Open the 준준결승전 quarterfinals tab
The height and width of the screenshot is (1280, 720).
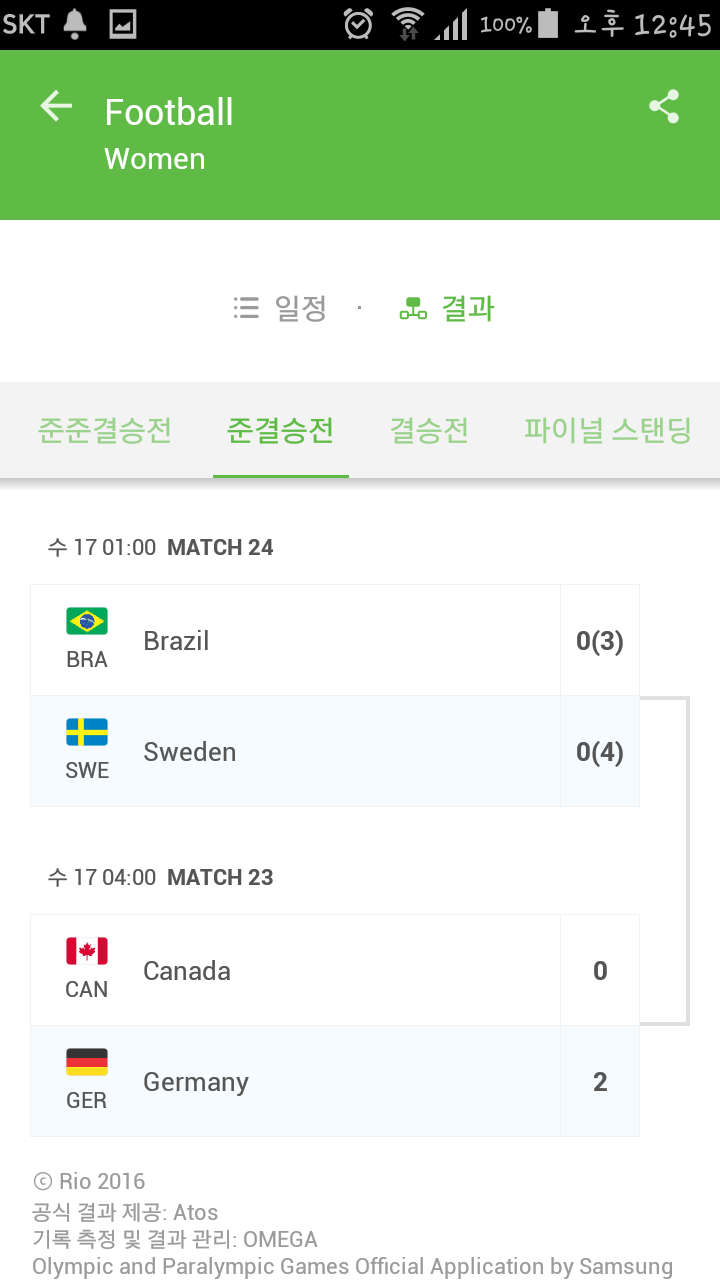click(105, 431)
